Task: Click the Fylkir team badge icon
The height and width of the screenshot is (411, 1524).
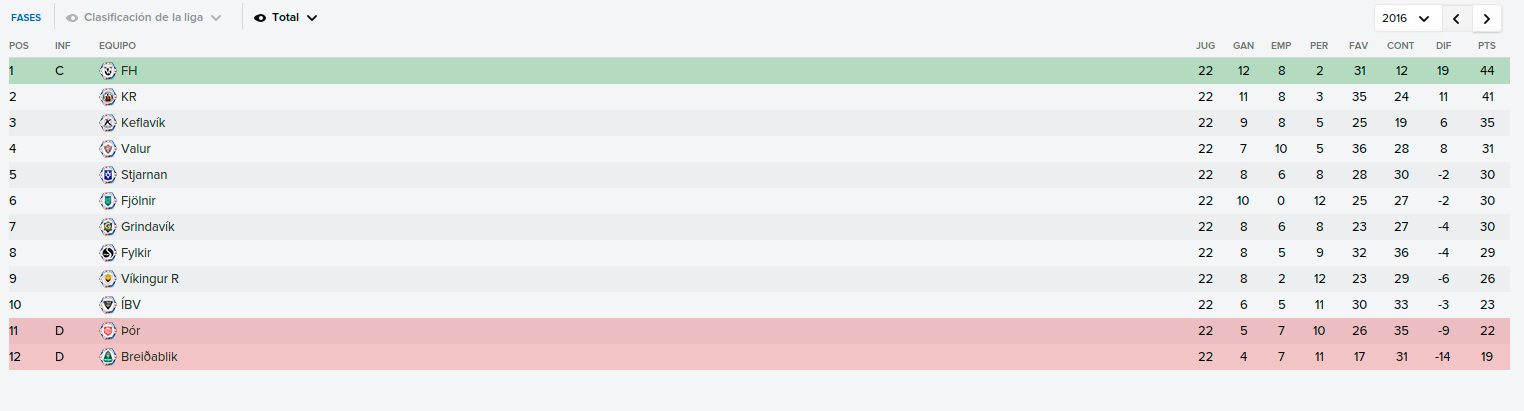Action: pyautogui.click(x=108, y=253)
